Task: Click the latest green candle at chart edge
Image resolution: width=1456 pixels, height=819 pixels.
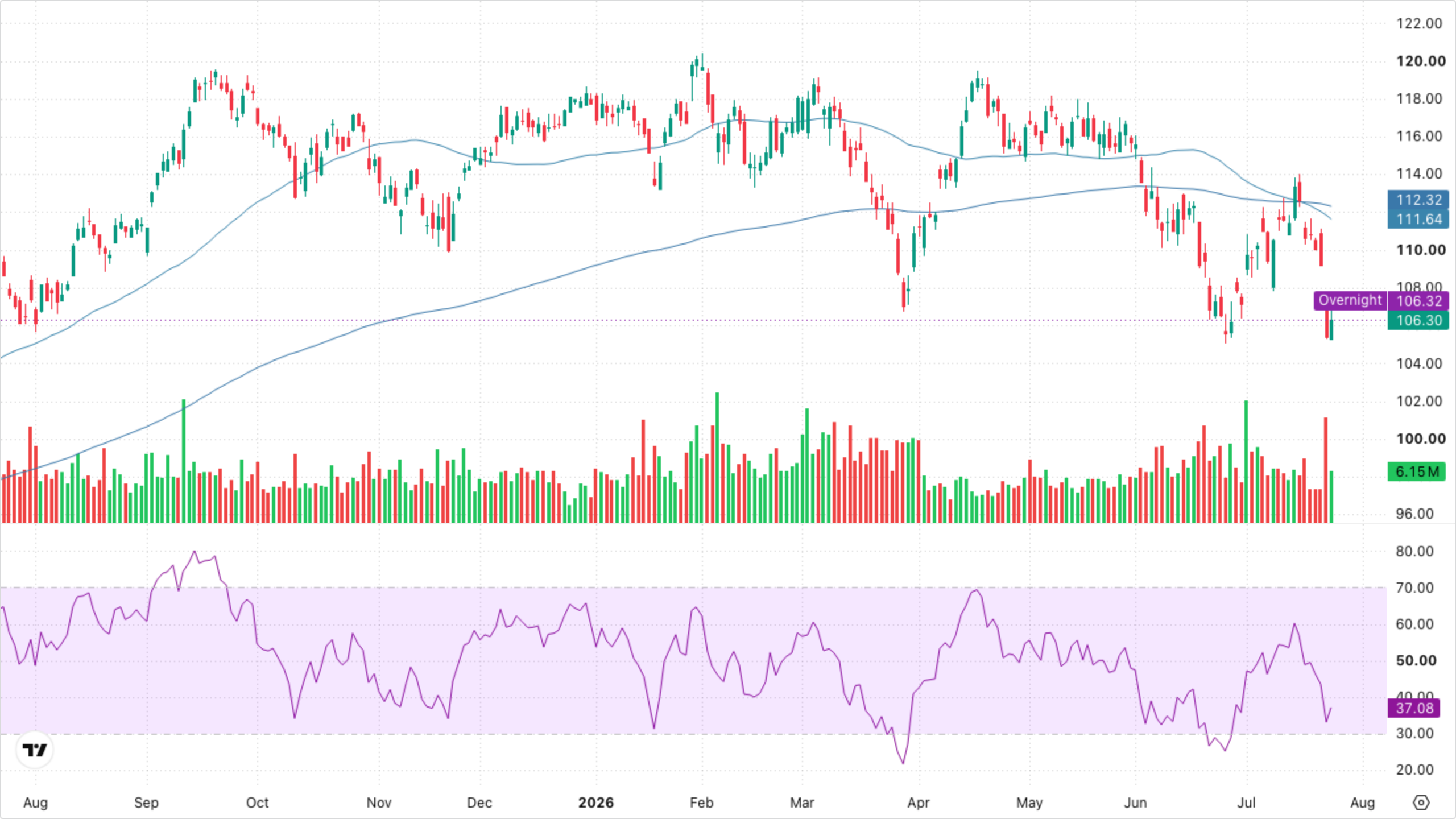Action: (1331, 325)
